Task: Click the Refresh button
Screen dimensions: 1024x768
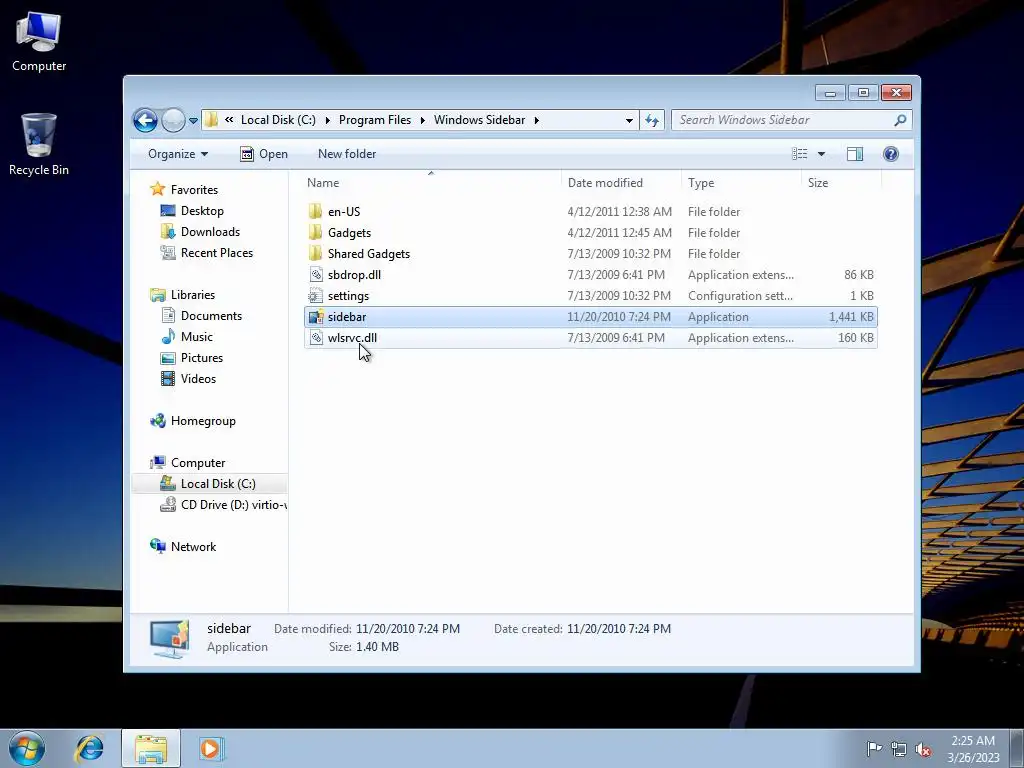Action: pos(652,120)
